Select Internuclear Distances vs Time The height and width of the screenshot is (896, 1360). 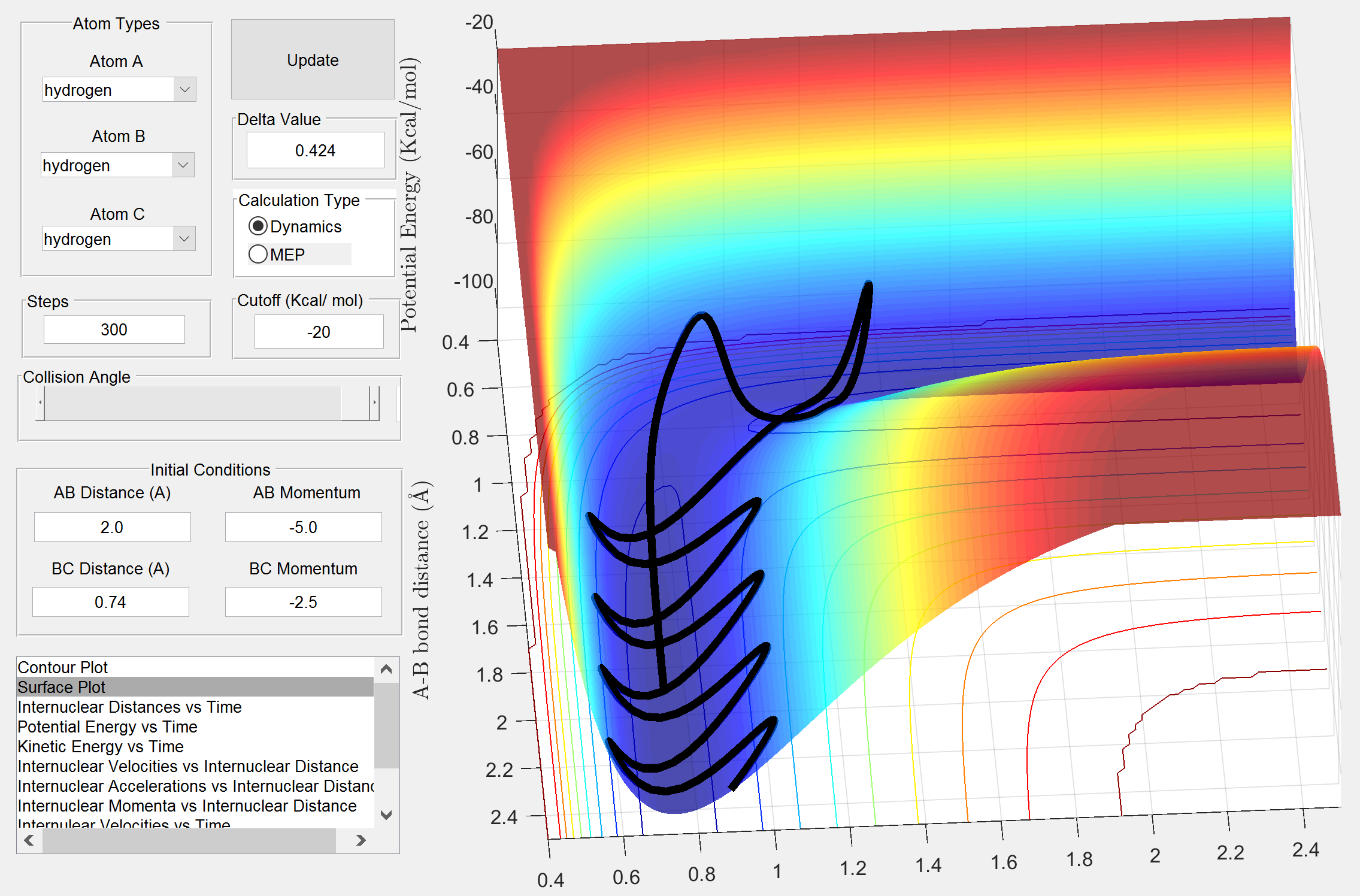click(x=129, y=707)
